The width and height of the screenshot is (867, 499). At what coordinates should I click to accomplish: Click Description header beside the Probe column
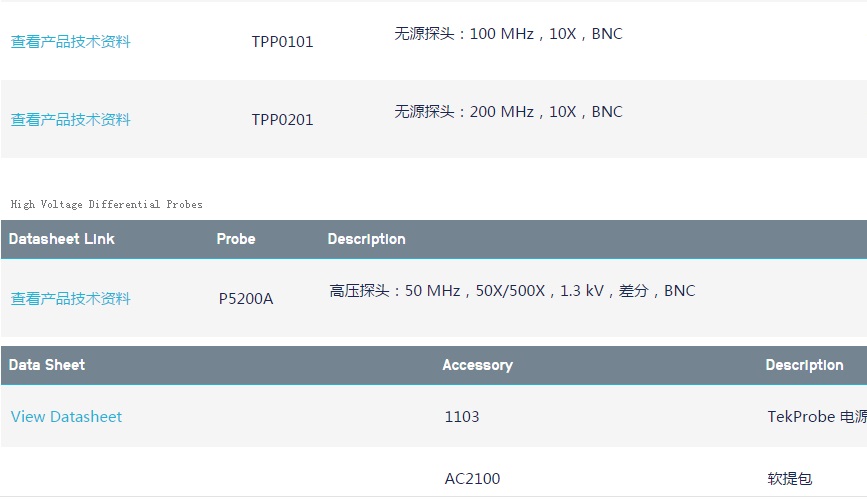[x=367, y=239]
